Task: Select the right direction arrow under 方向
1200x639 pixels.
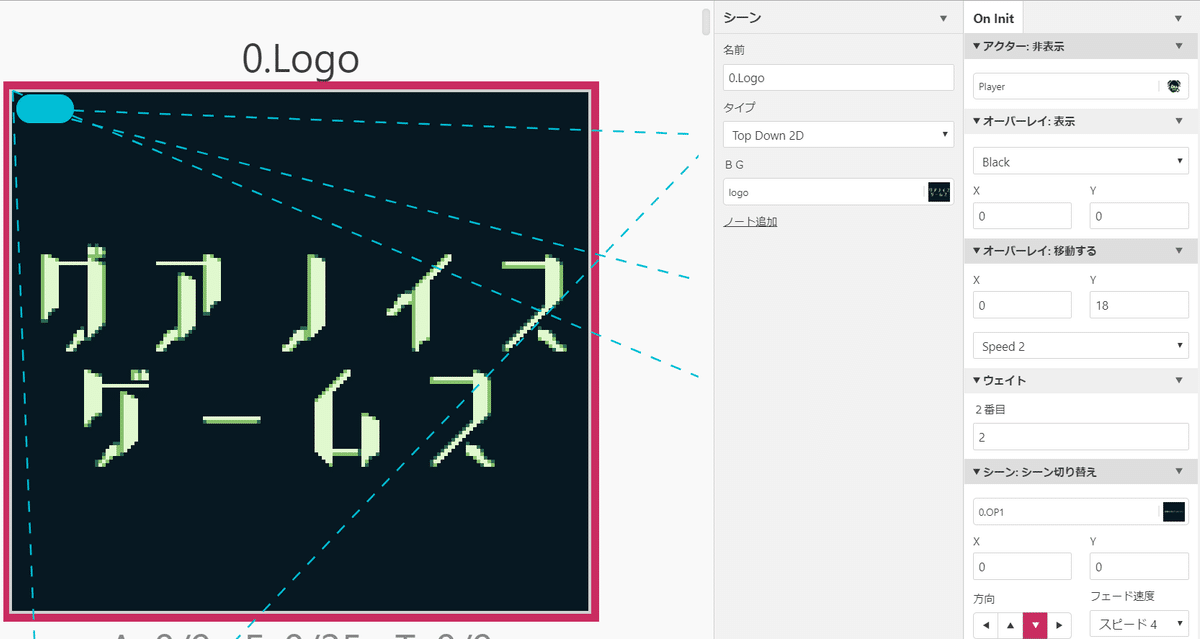Action: 1059,624
